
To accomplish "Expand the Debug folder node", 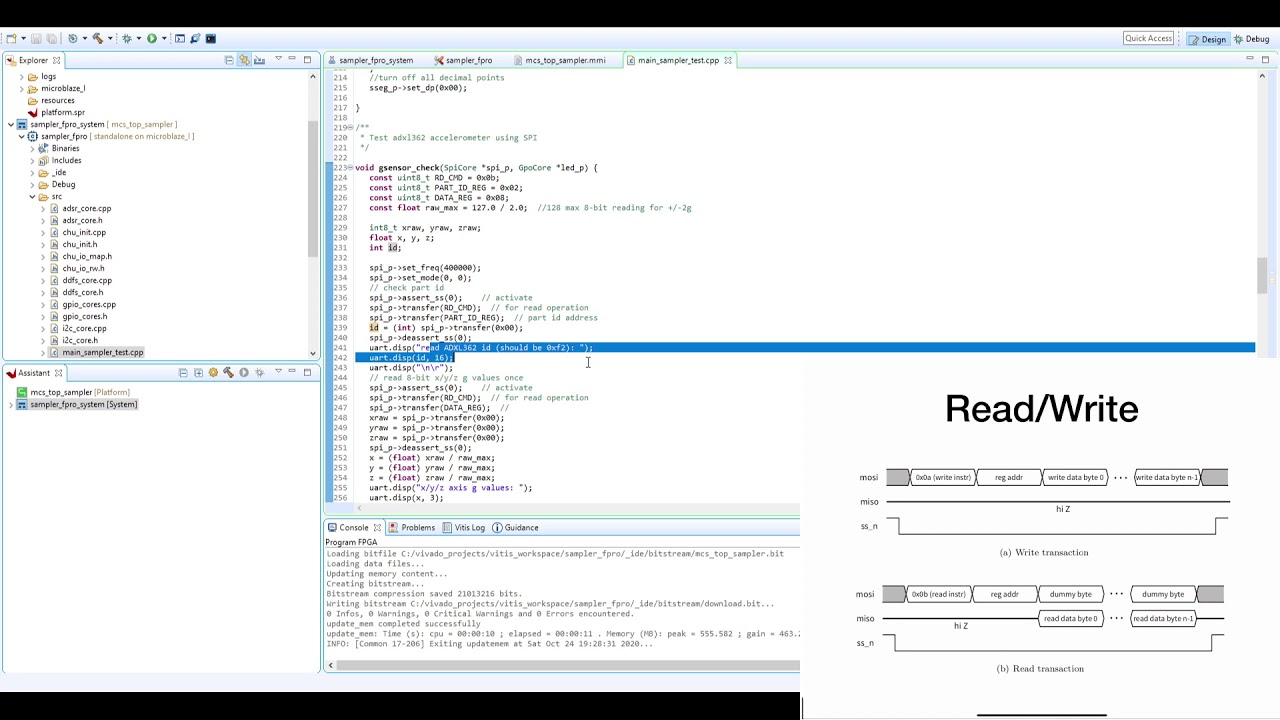I will click(x=32, y=185).
